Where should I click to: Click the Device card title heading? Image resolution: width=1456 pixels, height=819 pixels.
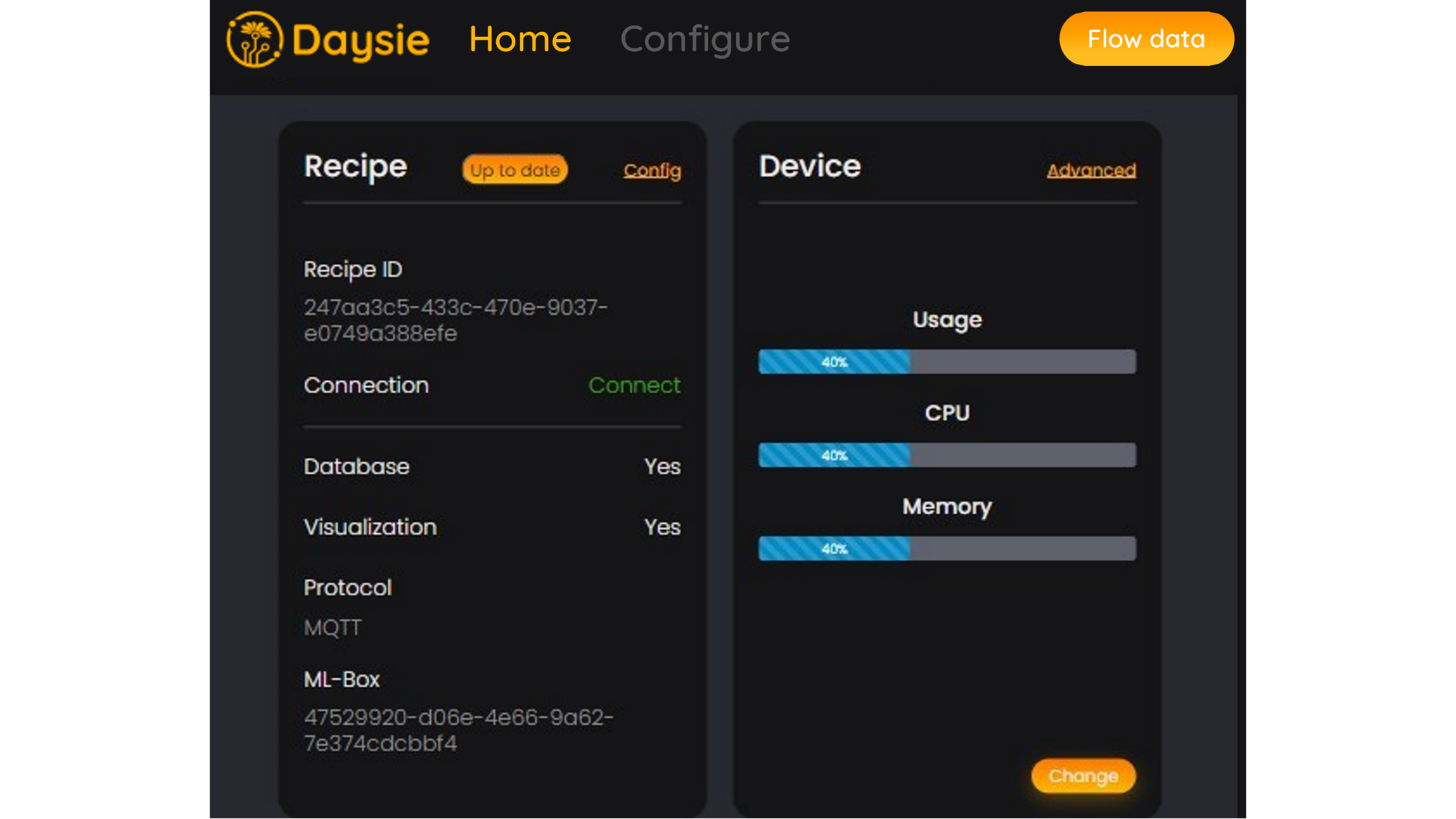(810, 166)
